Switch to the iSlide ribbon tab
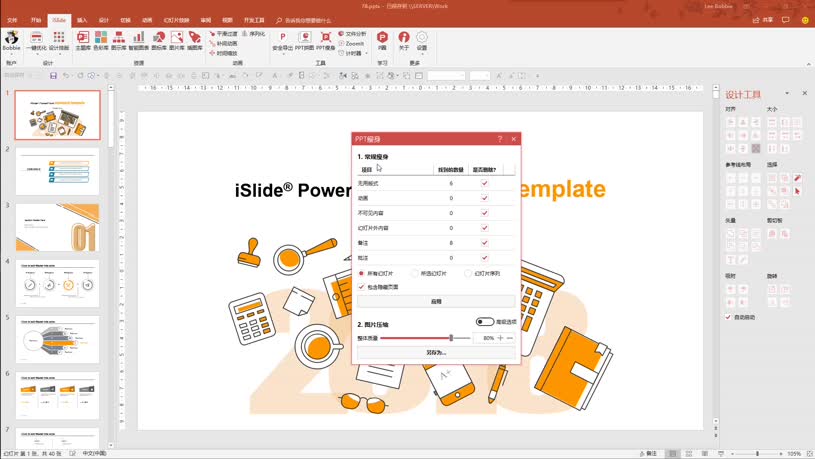815x459 pixels. pyautogui.click(x=59, y=20)
